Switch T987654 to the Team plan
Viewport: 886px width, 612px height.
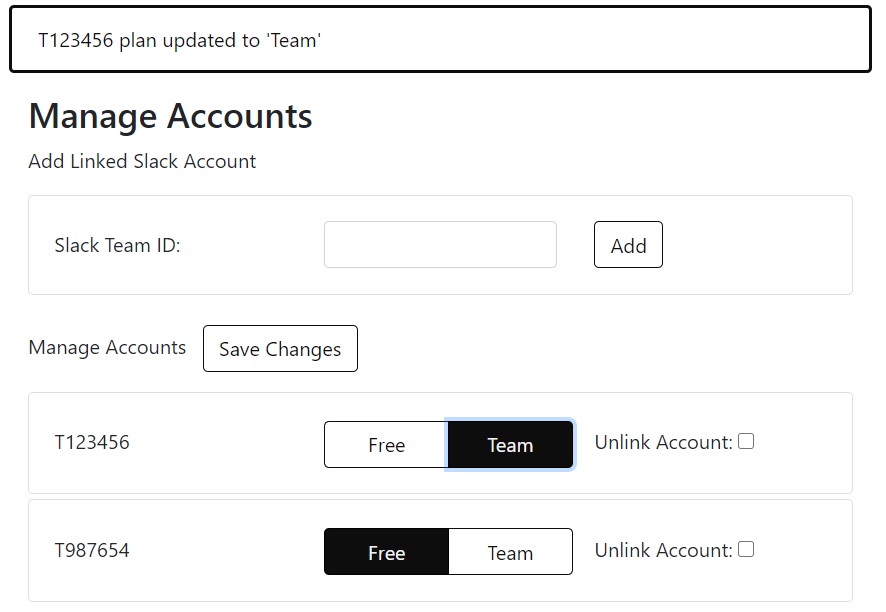pyautogui.click(x=510, y=552)
